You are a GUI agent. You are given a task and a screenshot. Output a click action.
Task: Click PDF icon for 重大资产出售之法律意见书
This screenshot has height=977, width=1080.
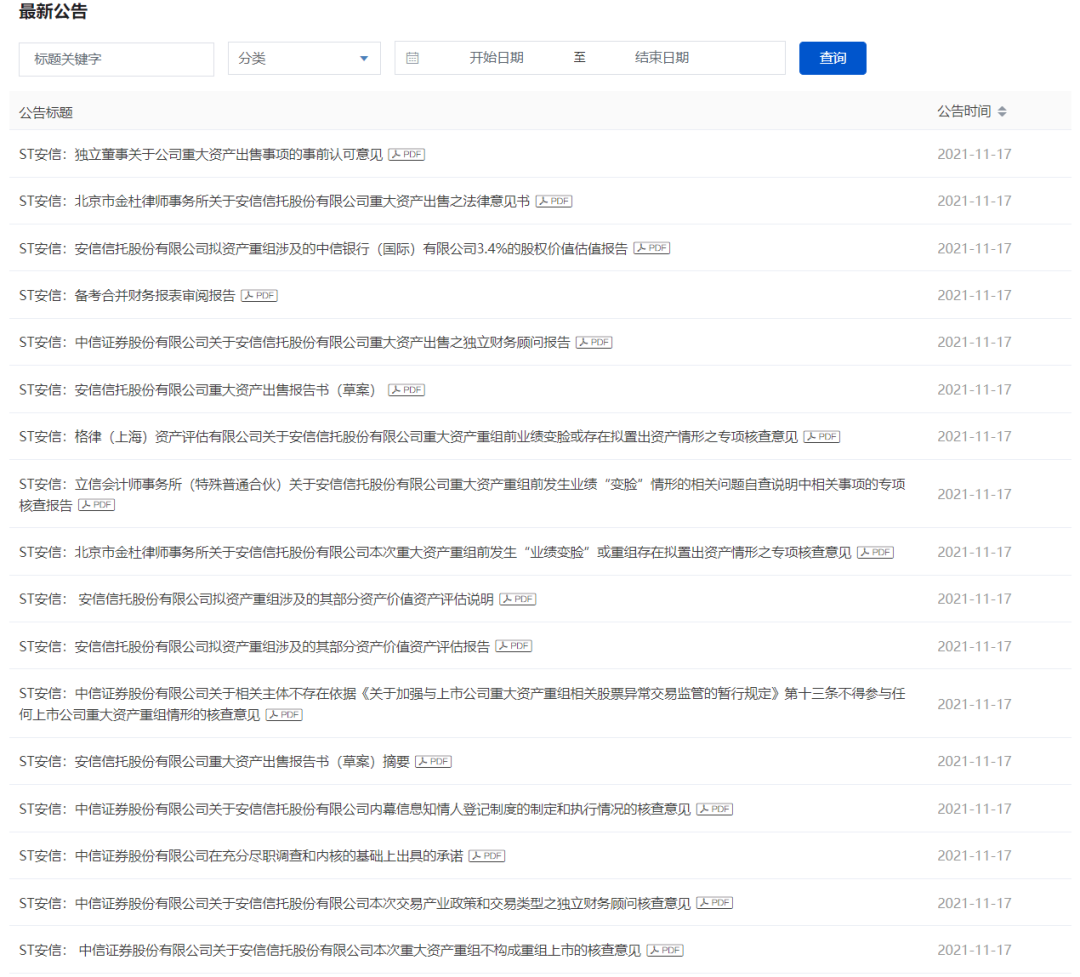click(554, 201)
